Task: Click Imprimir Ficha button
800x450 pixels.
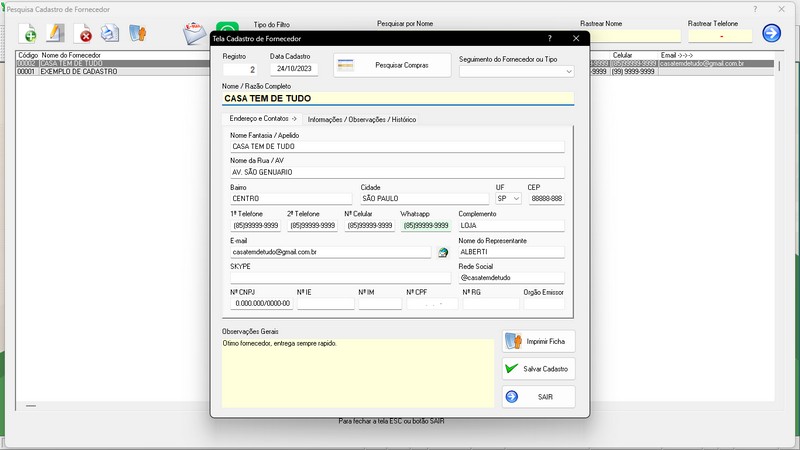Action: click(538, 341)
